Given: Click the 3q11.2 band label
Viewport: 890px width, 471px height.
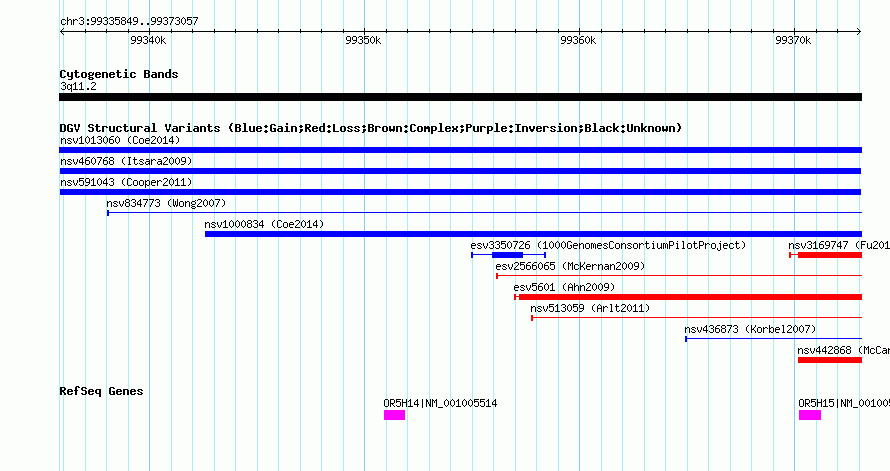Looking at the screenshot, I should click(78, 86).
